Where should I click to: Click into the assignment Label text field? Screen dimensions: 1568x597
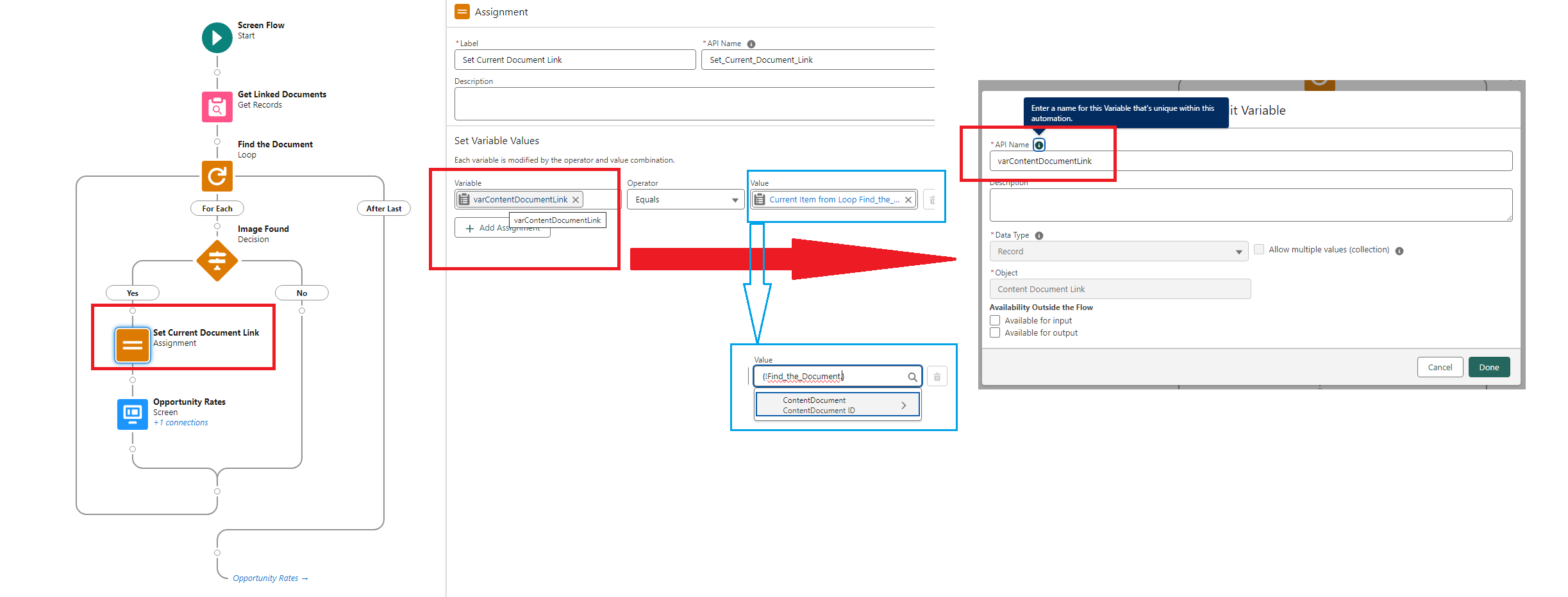574,60
